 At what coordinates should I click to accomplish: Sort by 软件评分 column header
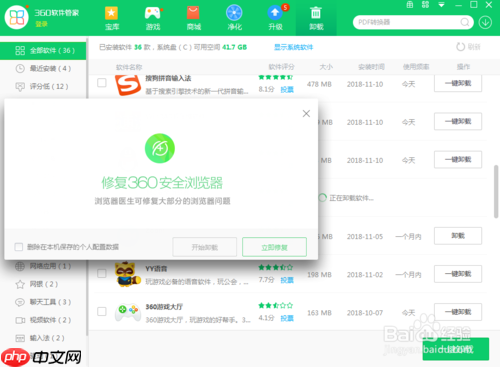(x=282, y=67)
